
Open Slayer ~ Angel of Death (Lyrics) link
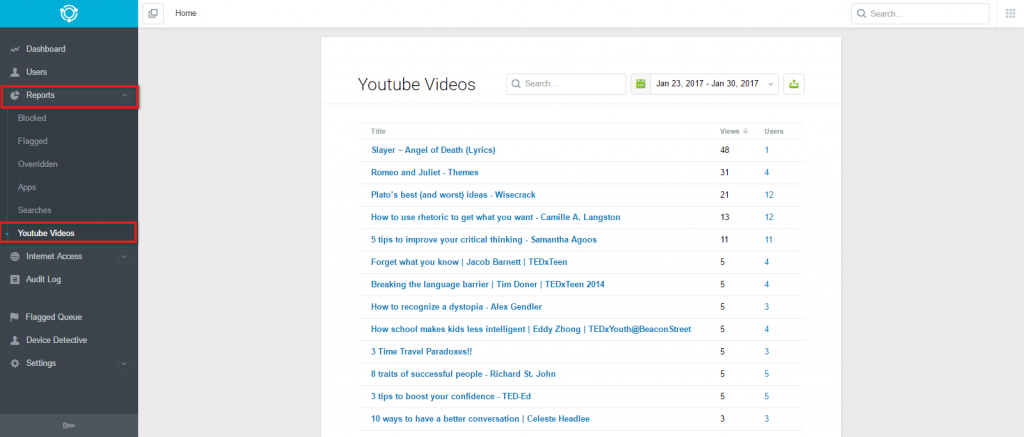click(433, 150)
